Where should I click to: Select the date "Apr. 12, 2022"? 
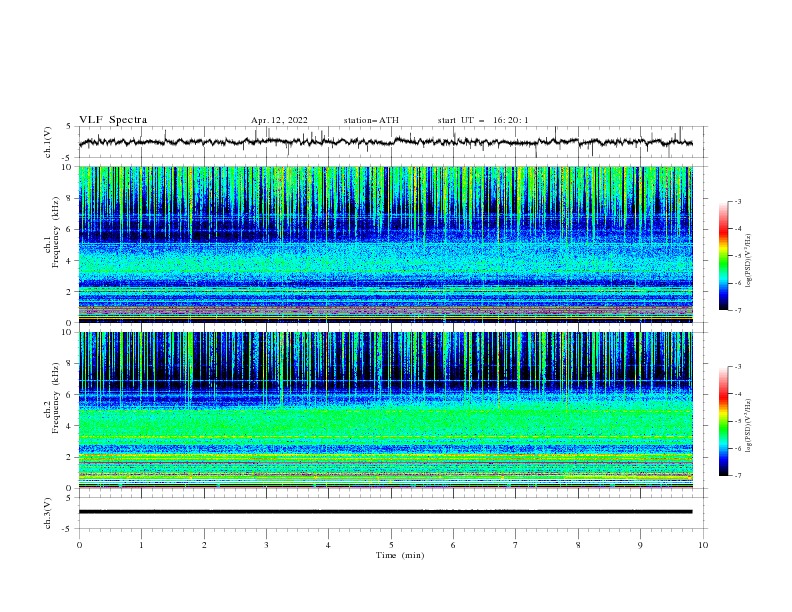[279, 120]
